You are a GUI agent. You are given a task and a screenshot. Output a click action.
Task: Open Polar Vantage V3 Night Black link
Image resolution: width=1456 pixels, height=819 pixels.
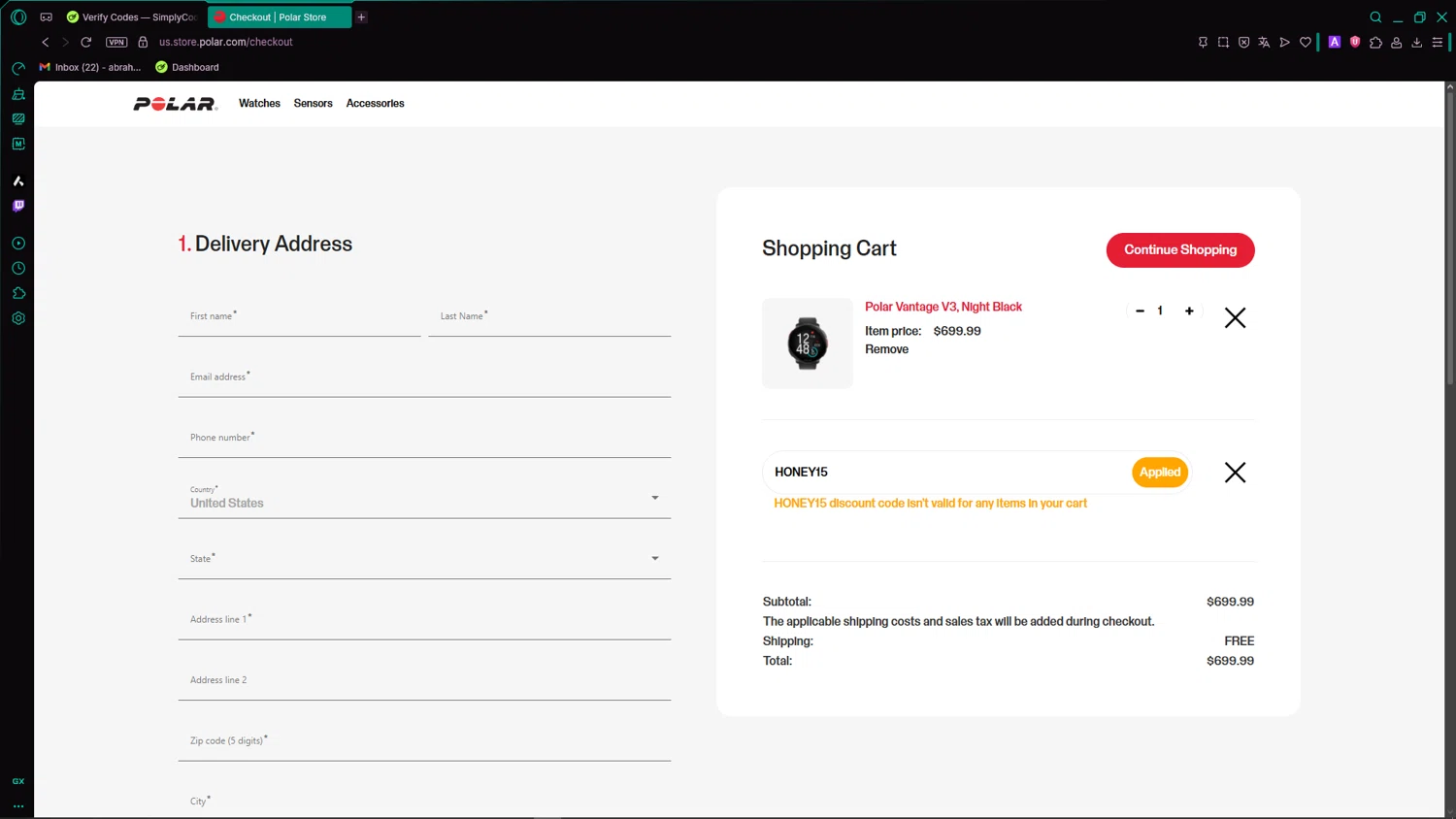click(x=943, y=307)
